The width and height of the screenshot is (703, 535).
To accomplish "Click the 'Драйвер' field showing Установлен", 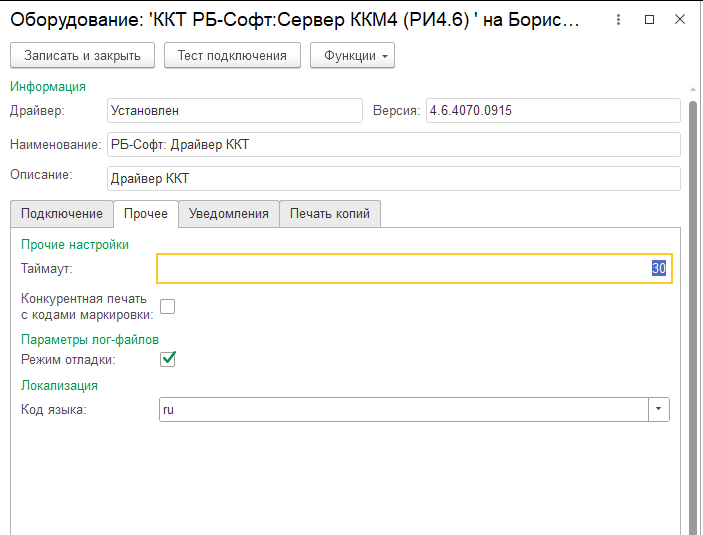I will click(235, 111).
